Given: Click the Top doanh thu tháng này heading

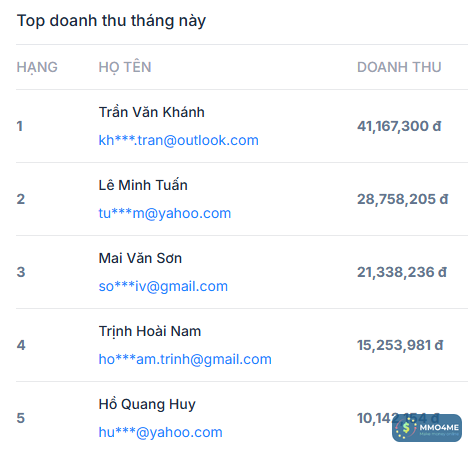Looking at the screenshot, I should tap(111, 21).
